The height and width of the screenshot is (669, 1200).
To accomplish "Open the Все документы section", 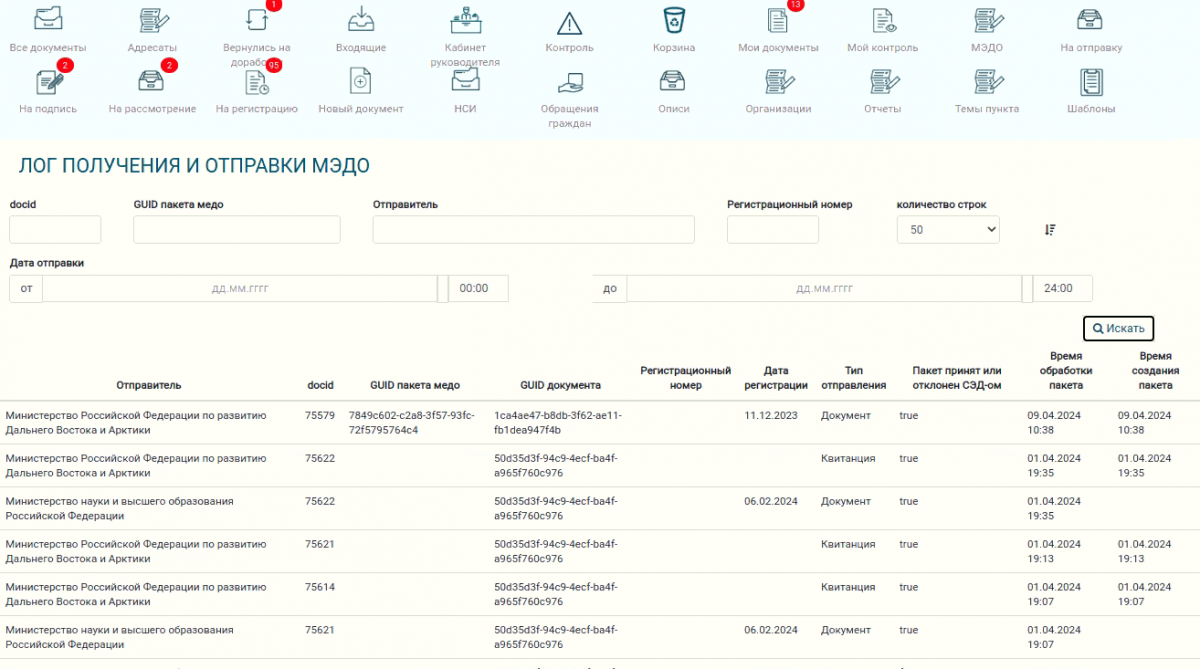I will coord(47,19).
